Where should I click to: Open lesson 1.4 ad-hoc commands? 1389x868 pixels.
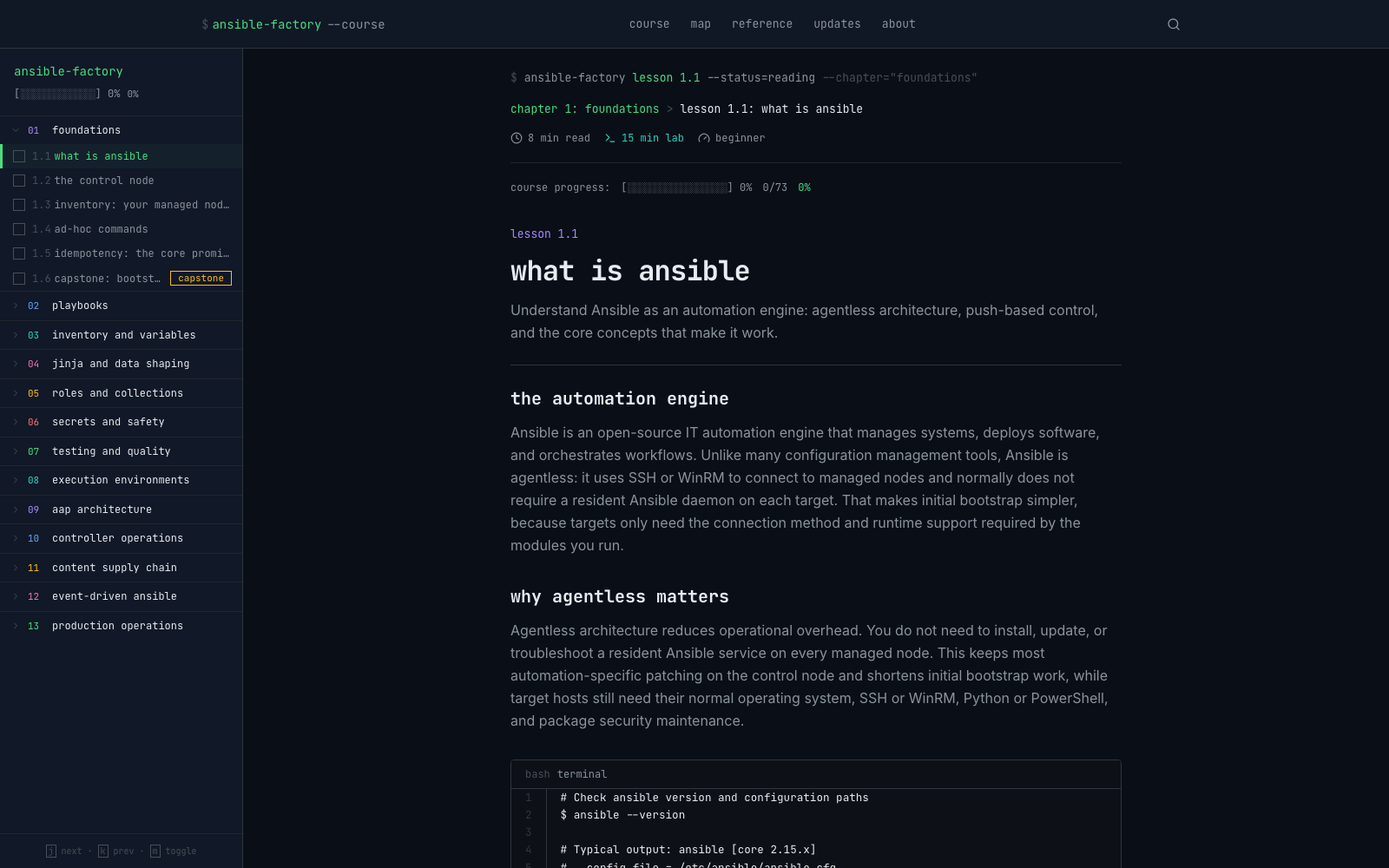coord(101,229)
